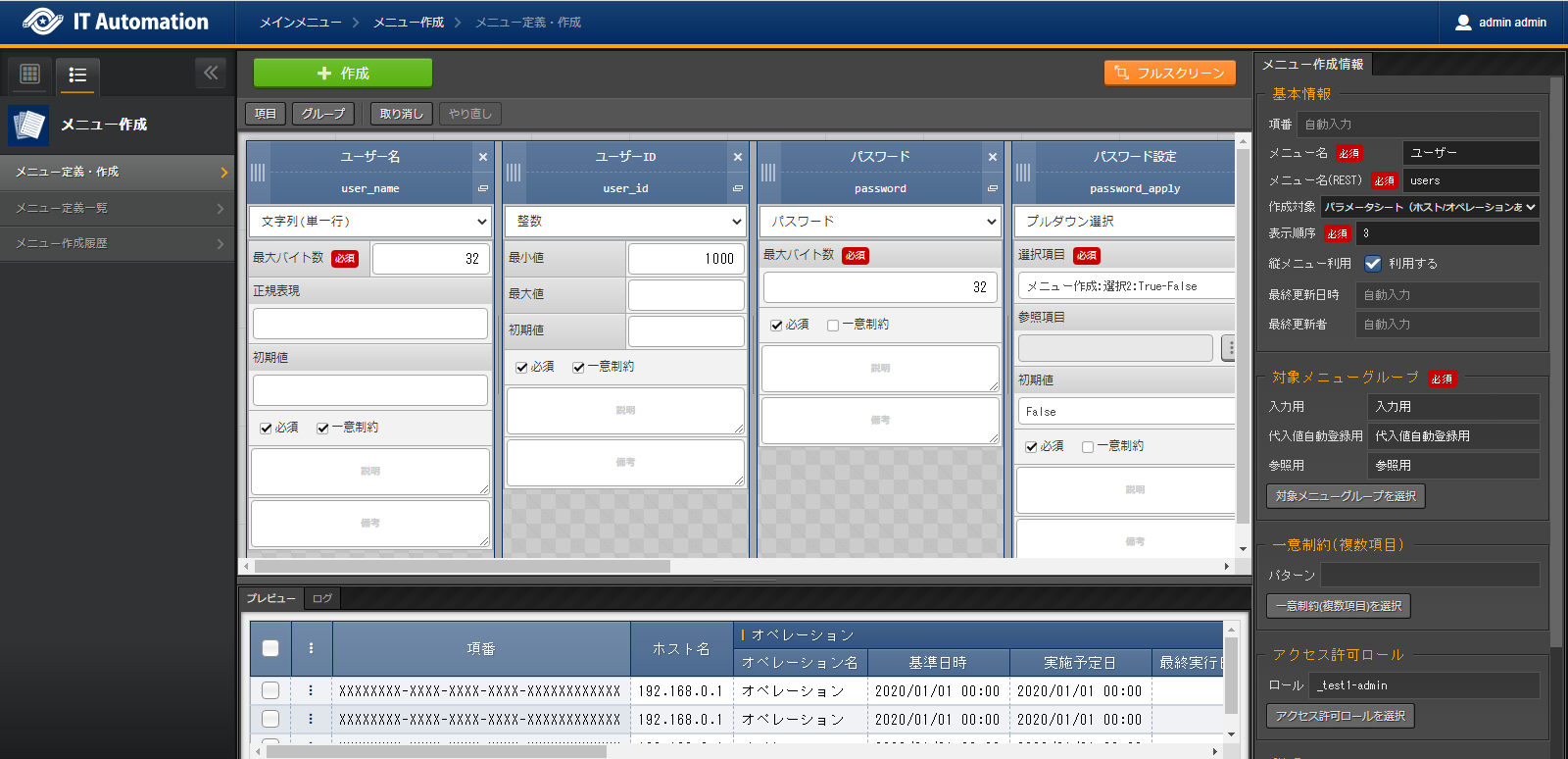
Task: Toggle ユーザーID 必須 checkbox
Action: [521, 367]
